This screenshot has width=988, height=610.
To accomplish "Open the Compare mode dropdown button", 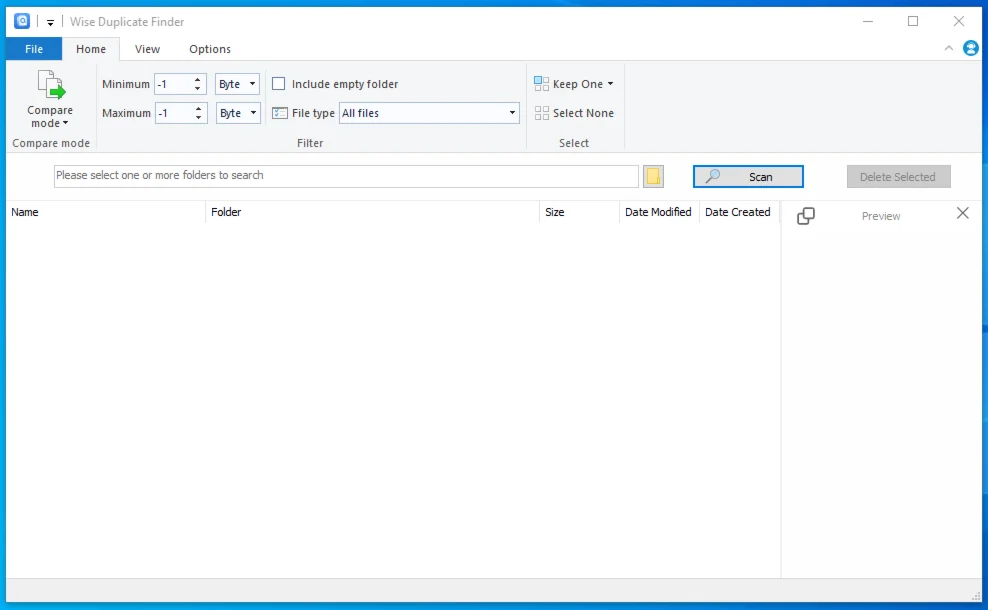I will [50, 99].
